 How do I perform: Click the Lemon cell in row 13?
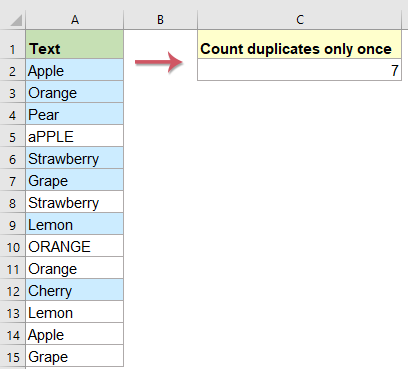(75, 312)
